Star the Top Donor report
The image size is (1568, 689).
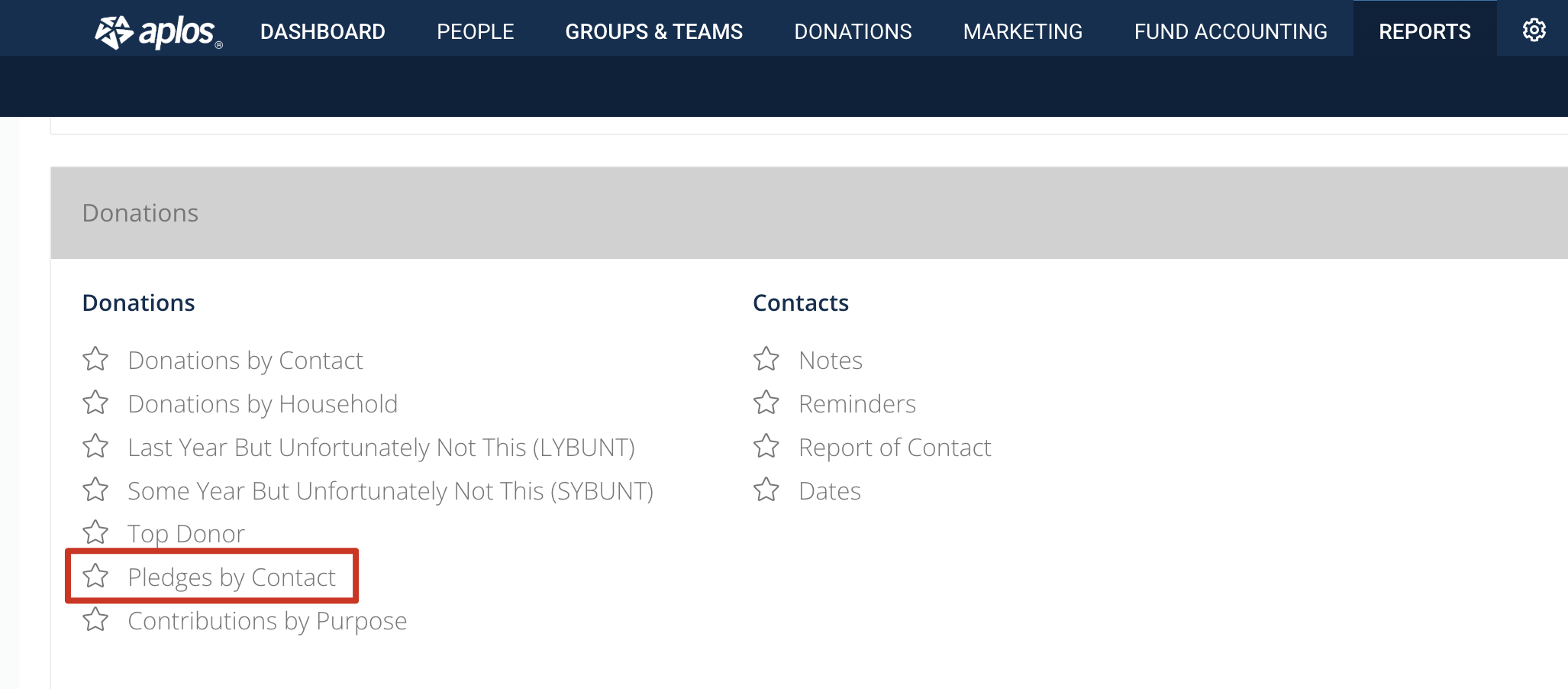[x=95, y=532]
